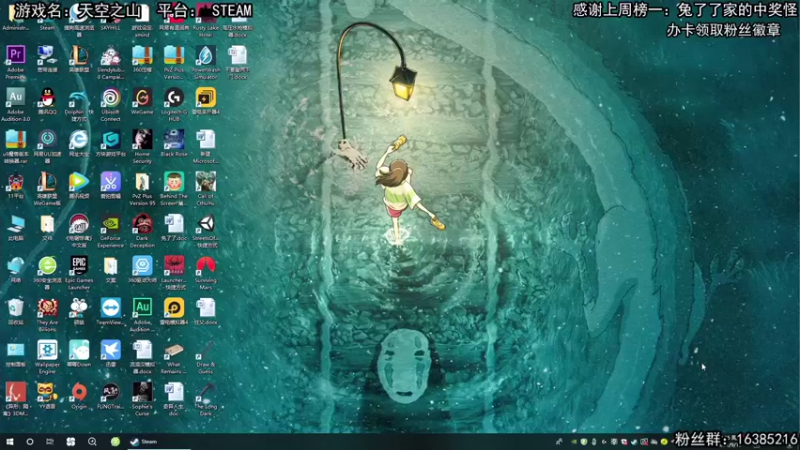Launch League of Legends WeGame edition
Screen dimensions: 800x450
47,182
